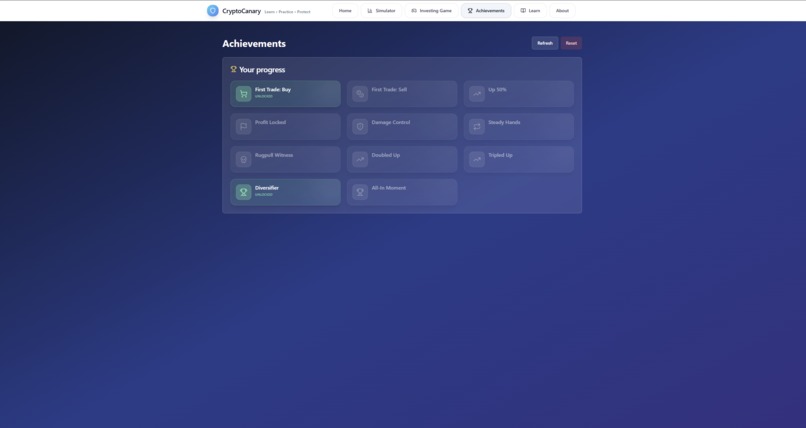Click the Achievements page heading

(254, 44)
